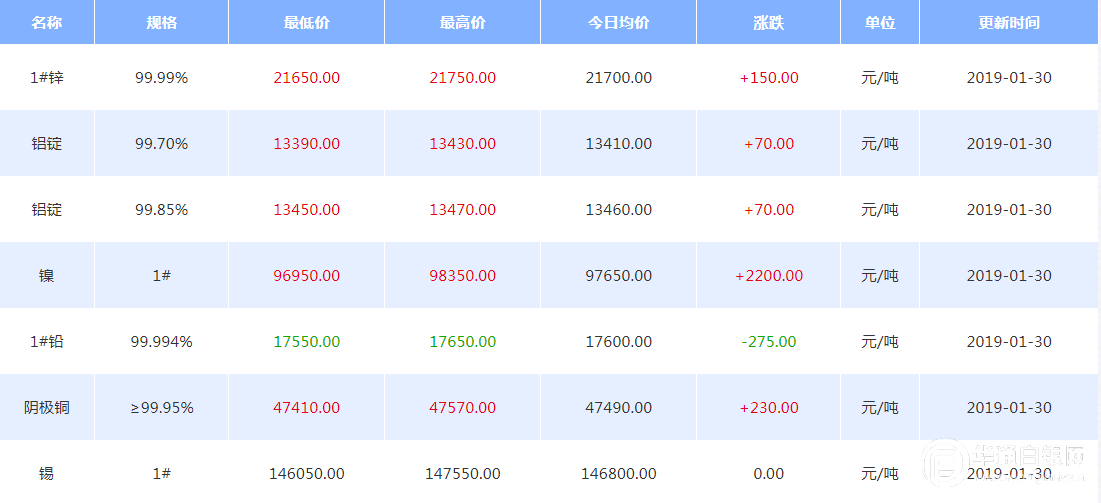
Task: Click the 单位 column header
Action: click(x=880, y=22)
